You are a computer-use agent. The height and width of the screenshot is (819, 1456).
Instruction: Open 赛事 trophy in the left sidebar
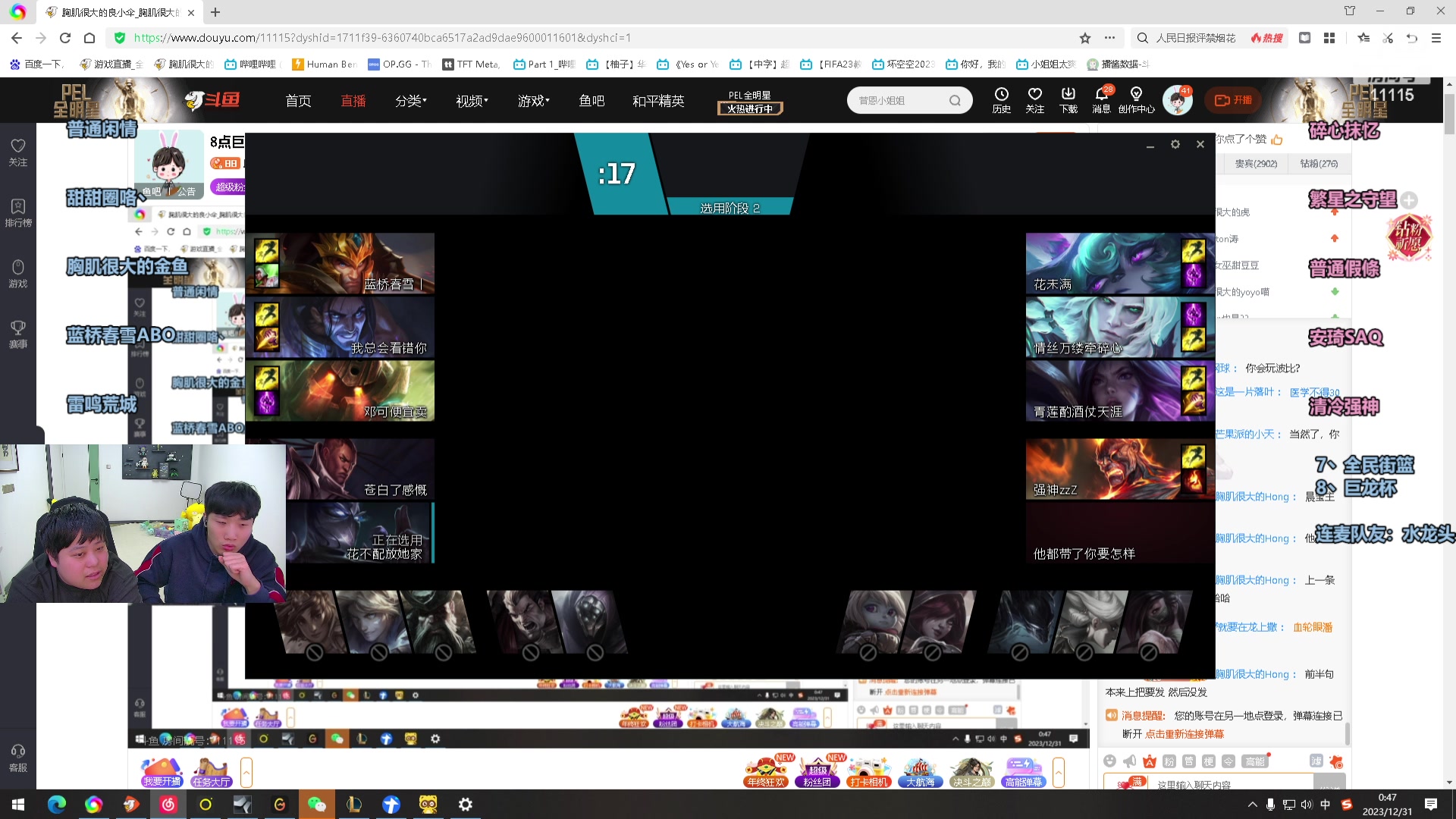click(18, 334)
